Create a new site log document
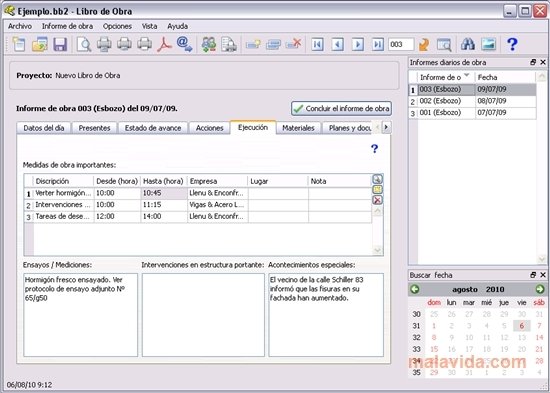Screen dimensions: 550x393 click(x=19, y=44)
